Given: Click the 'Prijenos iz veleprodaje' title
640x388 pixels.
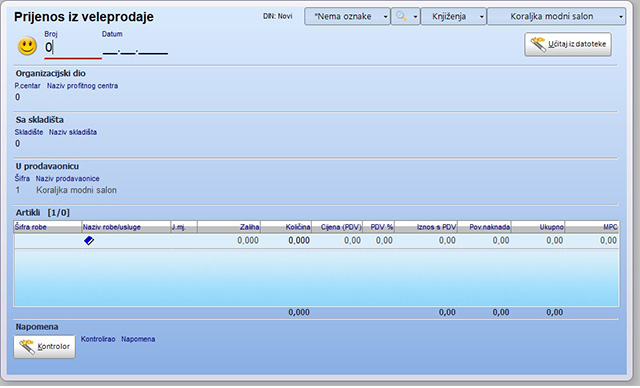Looking at the screenshot, I should 84,17.
